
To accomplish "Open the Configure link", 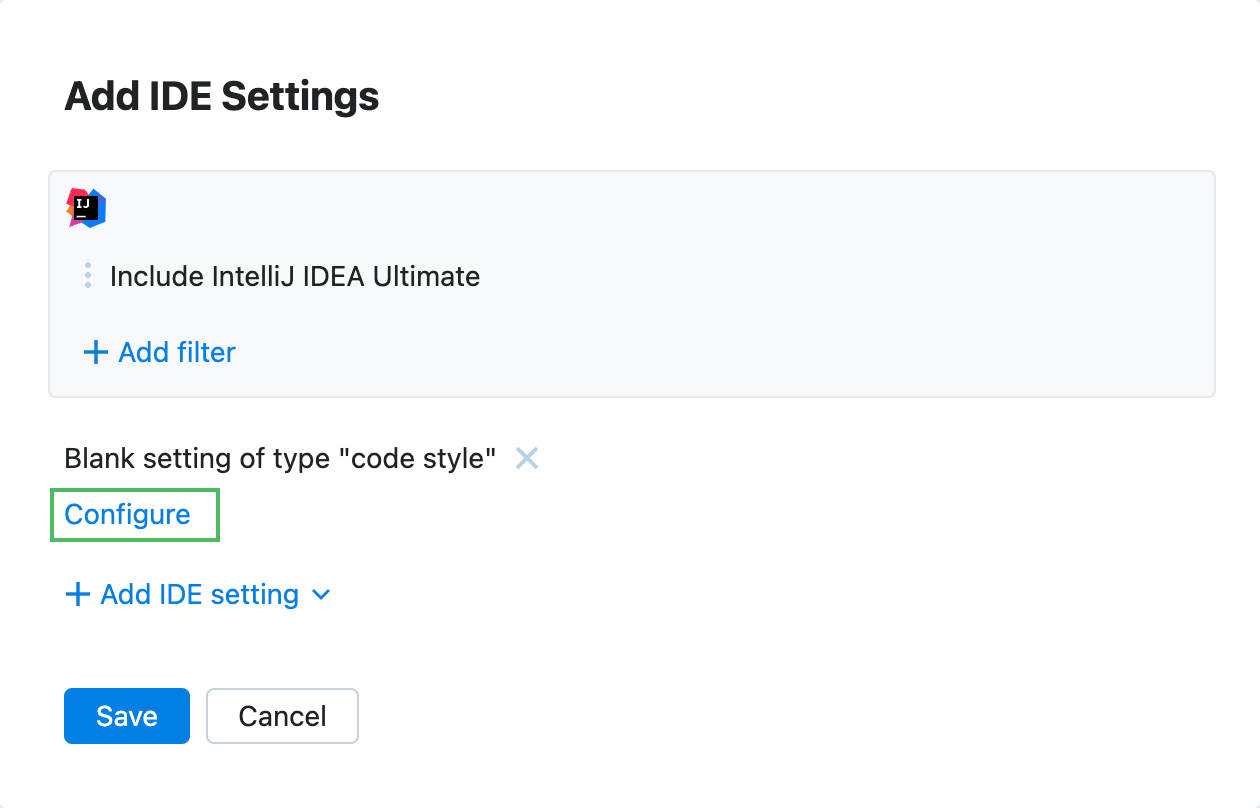I will pos(127,514).
